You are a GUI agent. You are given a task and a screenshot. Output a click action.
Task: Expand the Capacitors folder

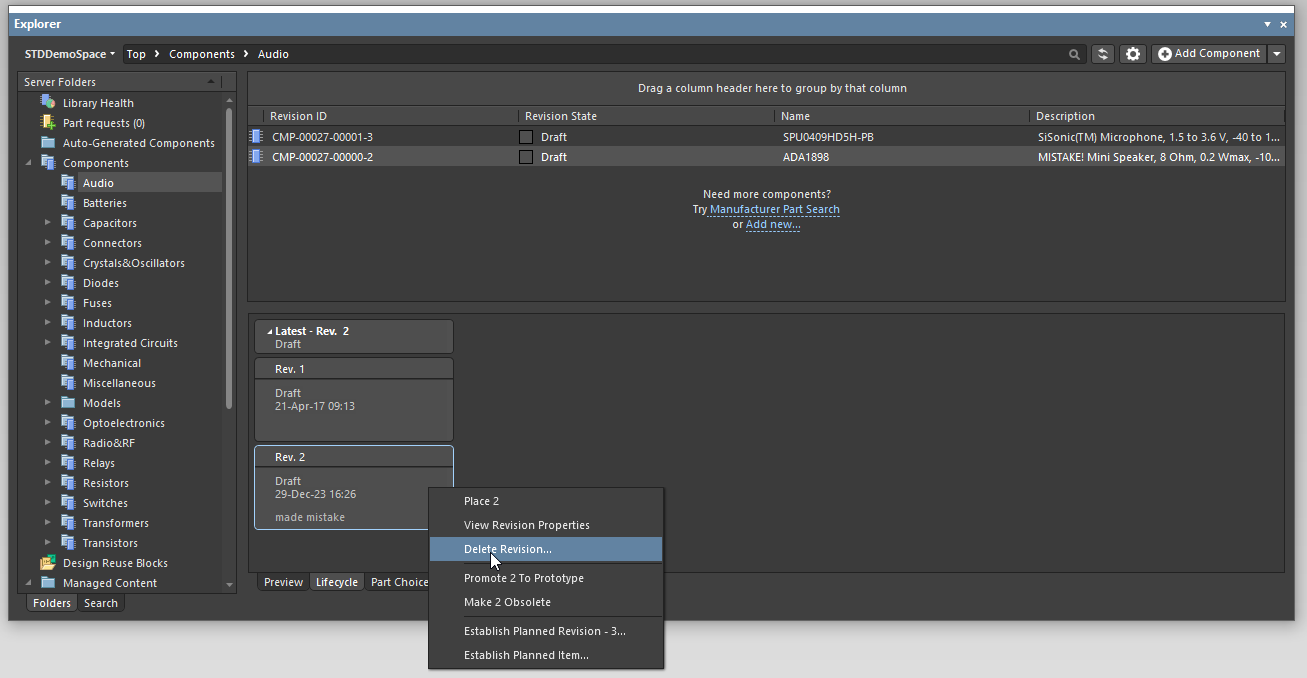pyautogui.click(x=47, y=222)
